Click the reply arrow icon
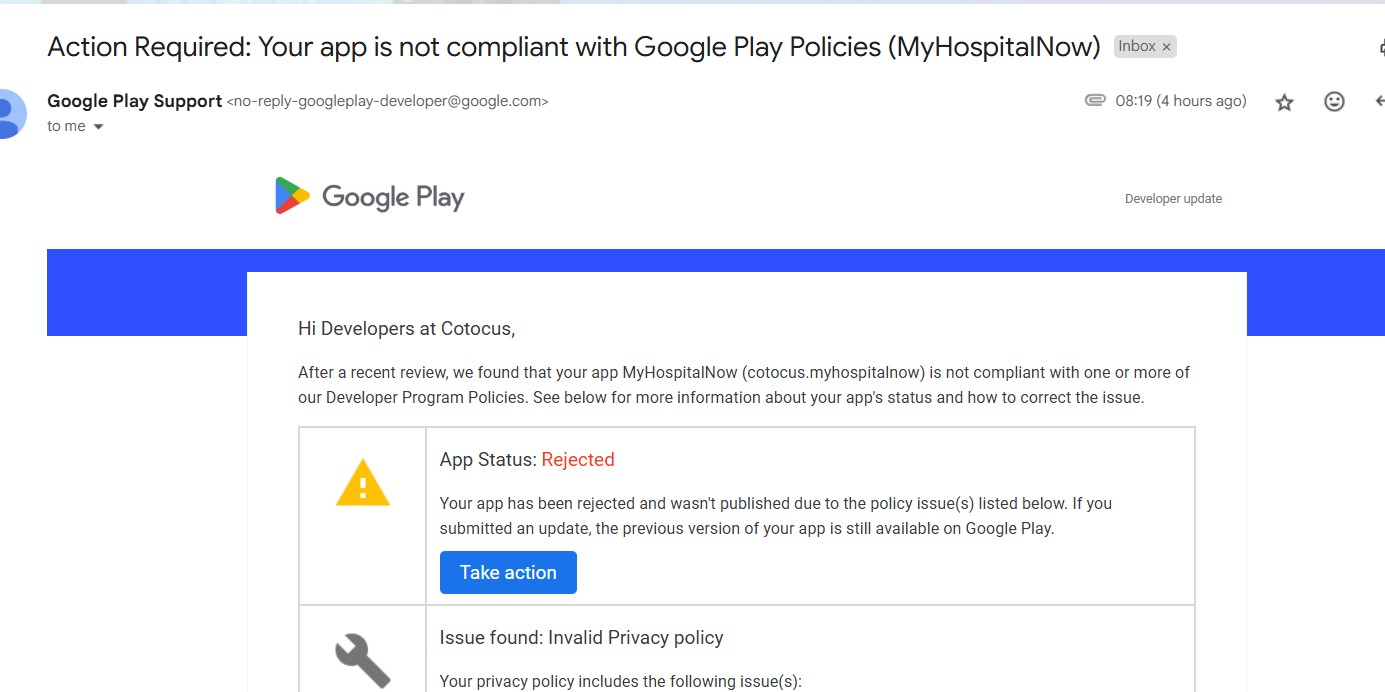This screenshot has height=692, width=1385. [1380, 101]
